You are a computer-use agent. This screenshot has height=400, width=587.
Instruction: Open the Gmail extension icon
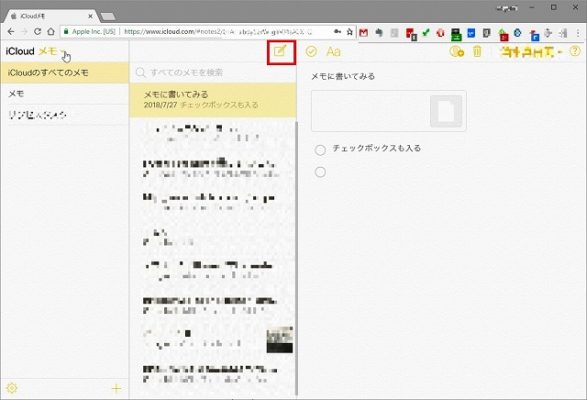[364, 33]
